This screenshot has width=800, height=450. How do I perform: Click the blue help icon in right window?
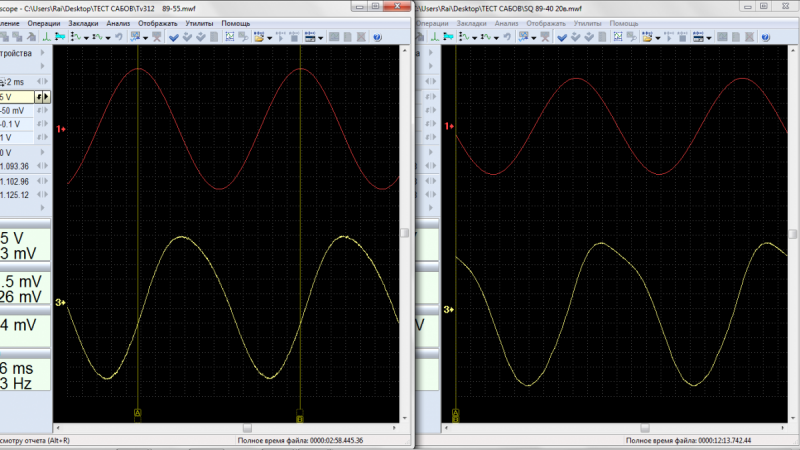(x=765, y=37)
